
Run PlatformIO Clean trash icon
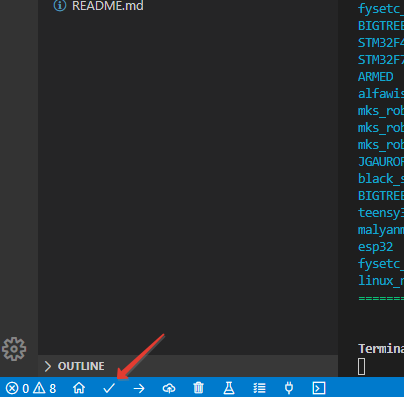pos(198,388)
